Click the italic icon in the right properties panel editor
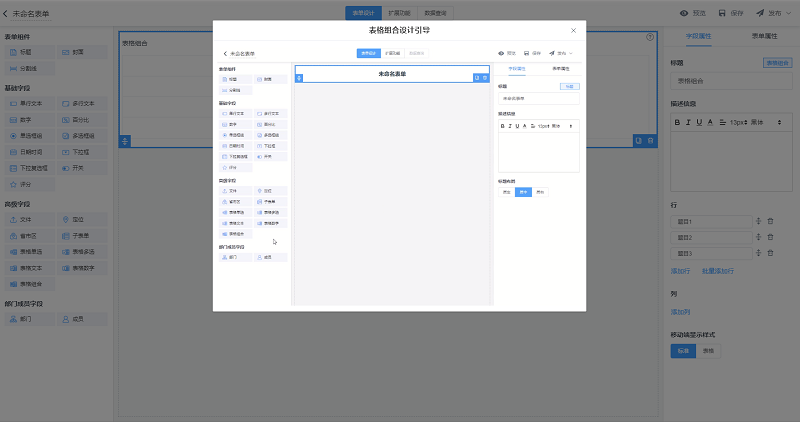The width and height of the screenshot is (800, 422). [687, 122]
